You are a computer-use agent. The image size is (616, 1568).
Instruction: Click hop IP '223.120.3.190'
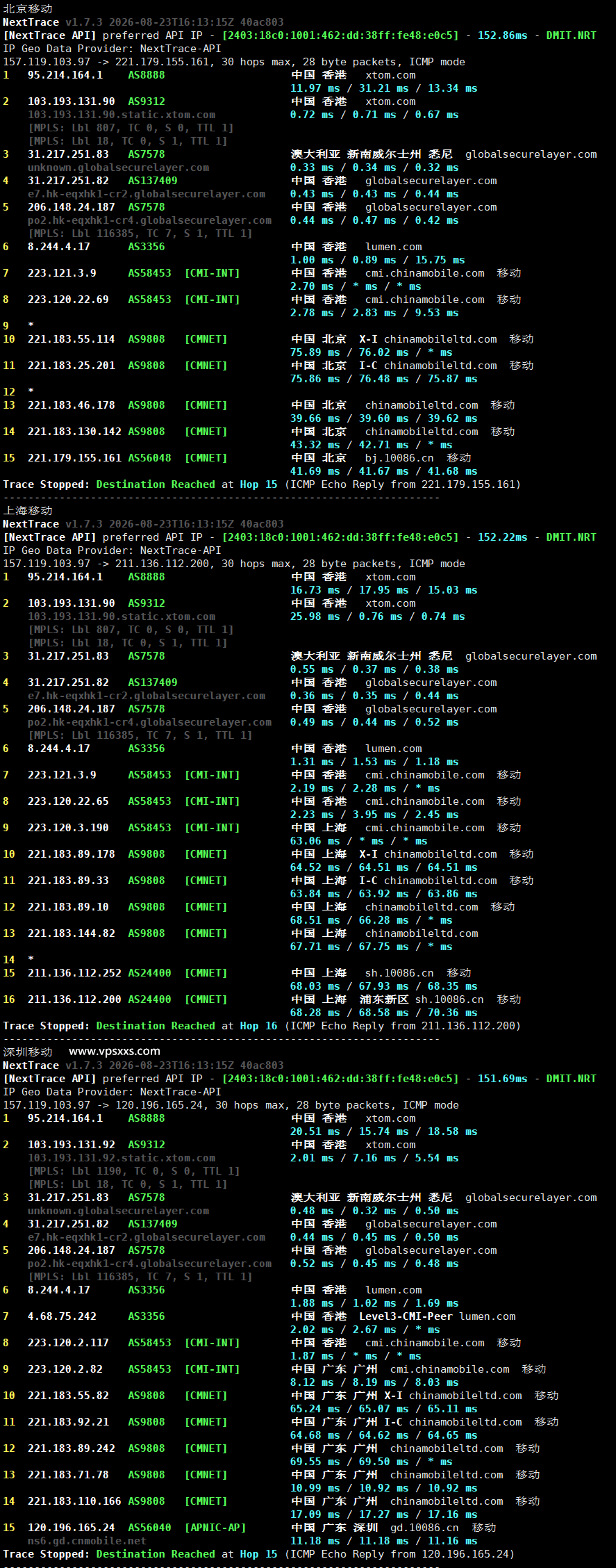pyautogui.click(x=68, y=828)
